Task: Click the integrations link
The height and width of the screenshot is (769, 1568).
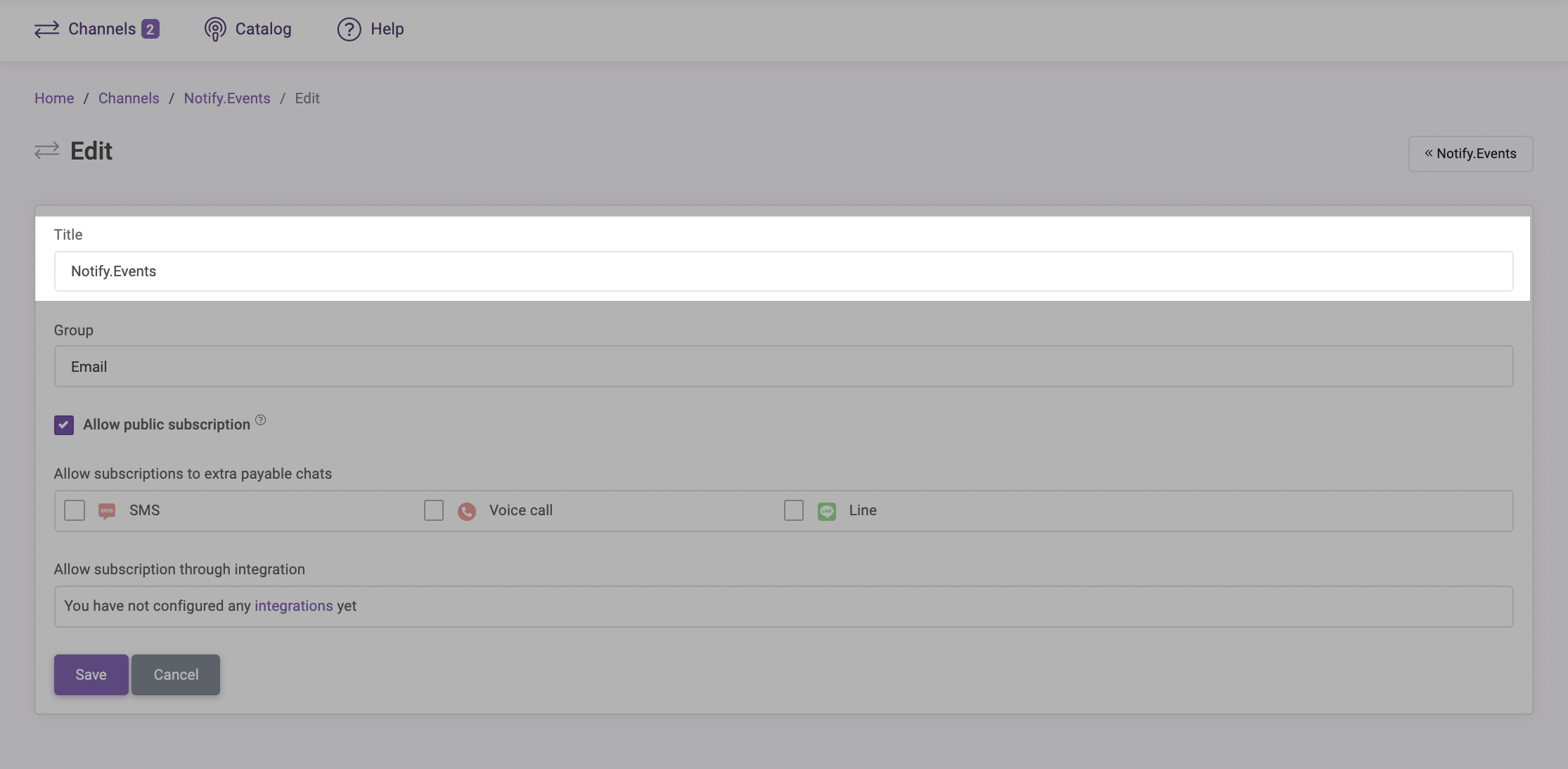Action: point(294,606)
